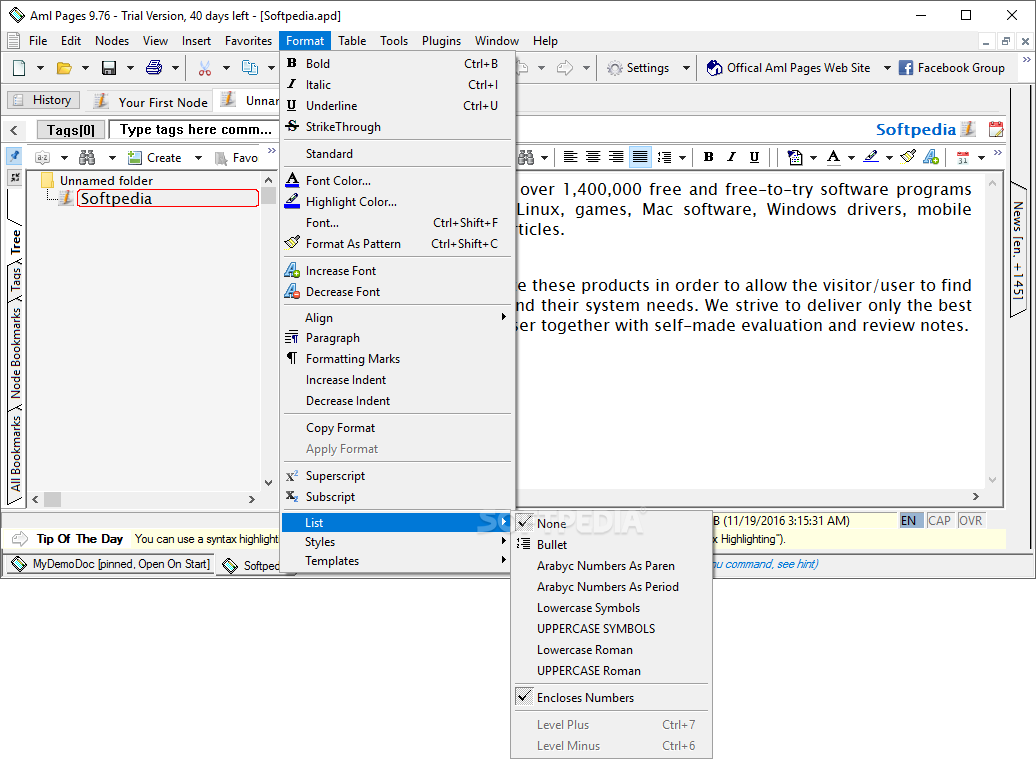This screenshot has width=1036, height=759.
Task: Click the red calendar icon next to Softpedia title
Action: click(x=996, y=129)
